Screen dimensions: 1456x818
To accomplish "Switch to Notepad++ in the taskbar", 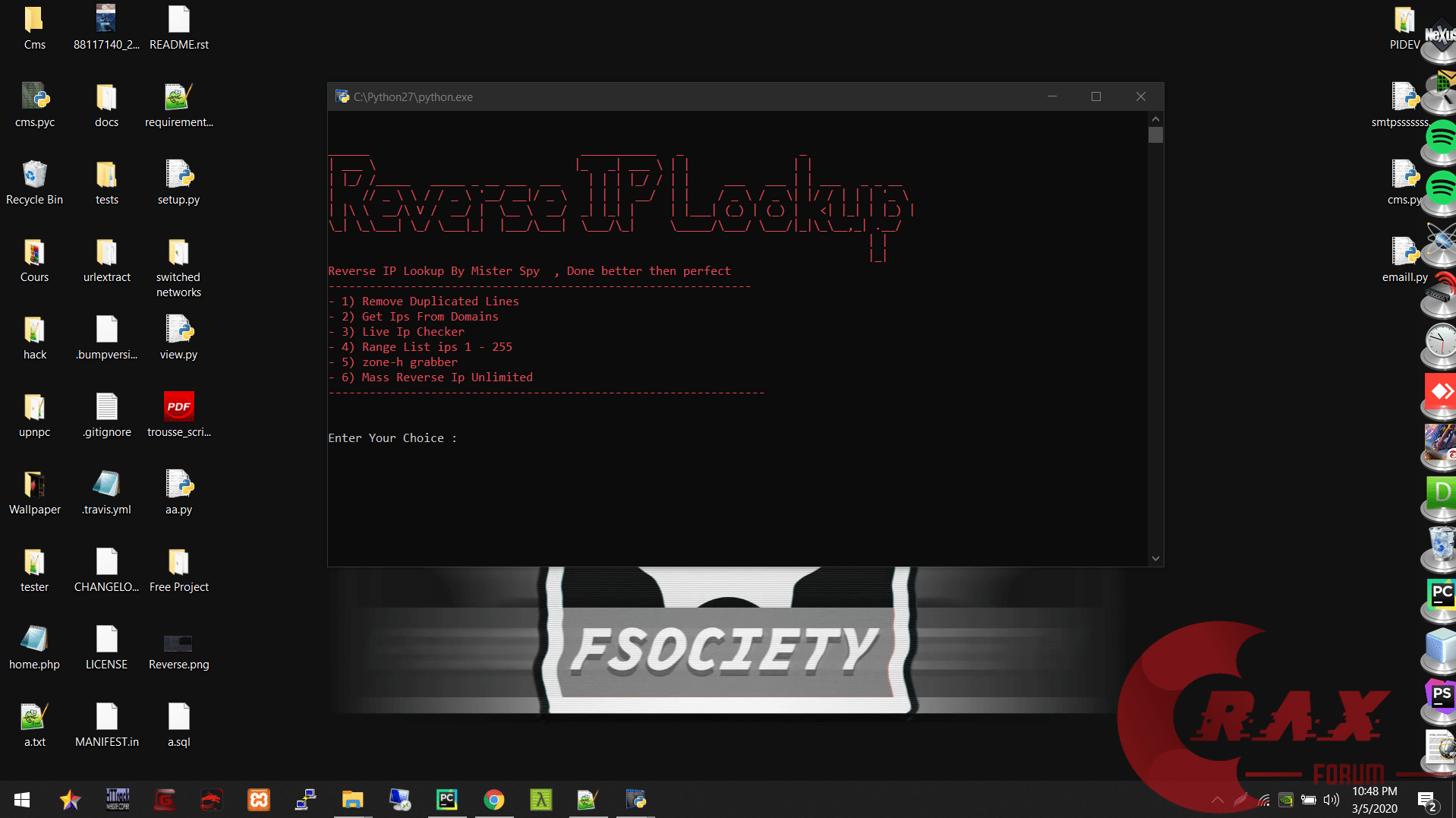I will tap(588, 799).
